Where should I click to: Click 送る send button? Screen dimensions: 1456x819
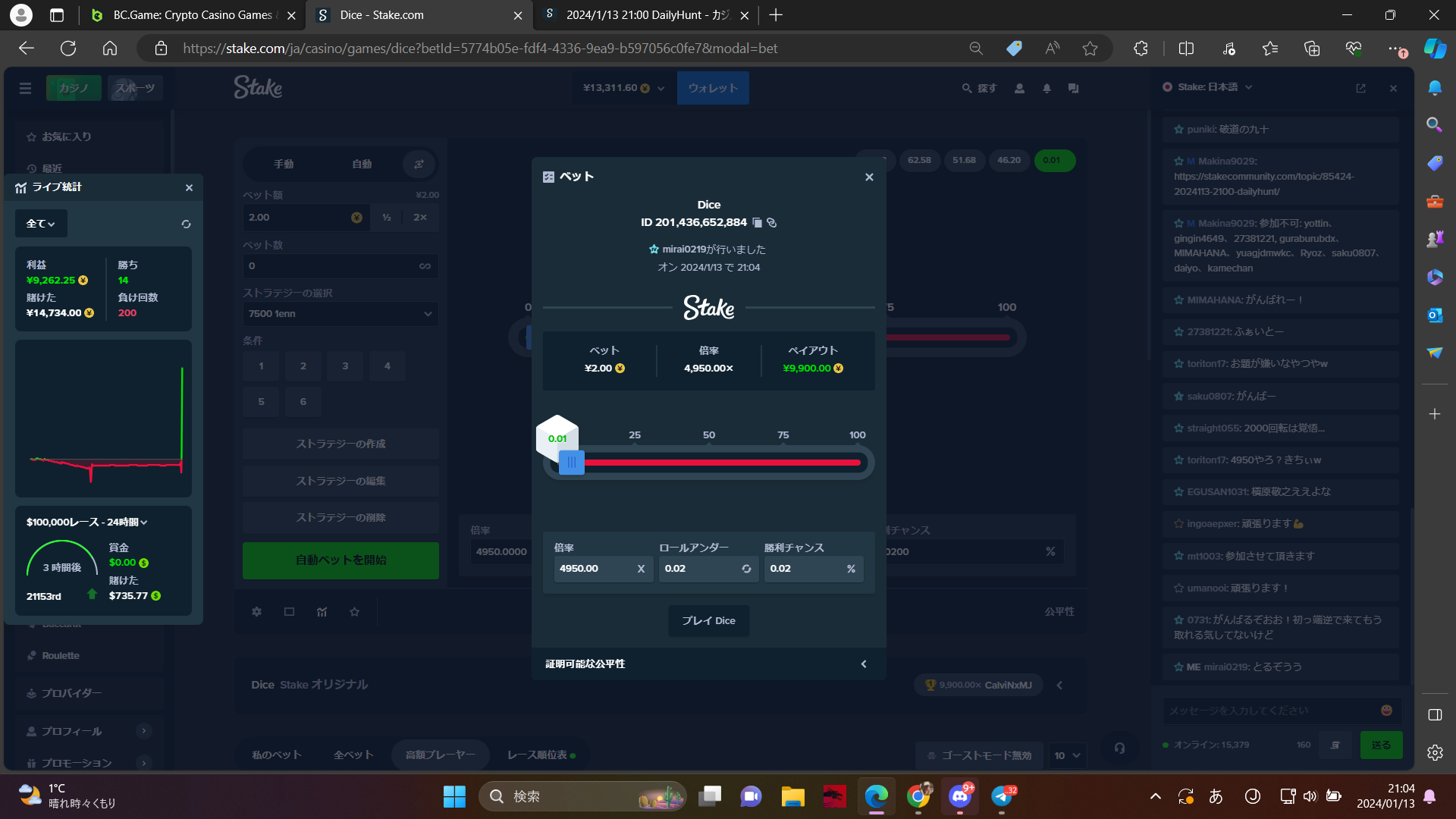click(1381, 745)
